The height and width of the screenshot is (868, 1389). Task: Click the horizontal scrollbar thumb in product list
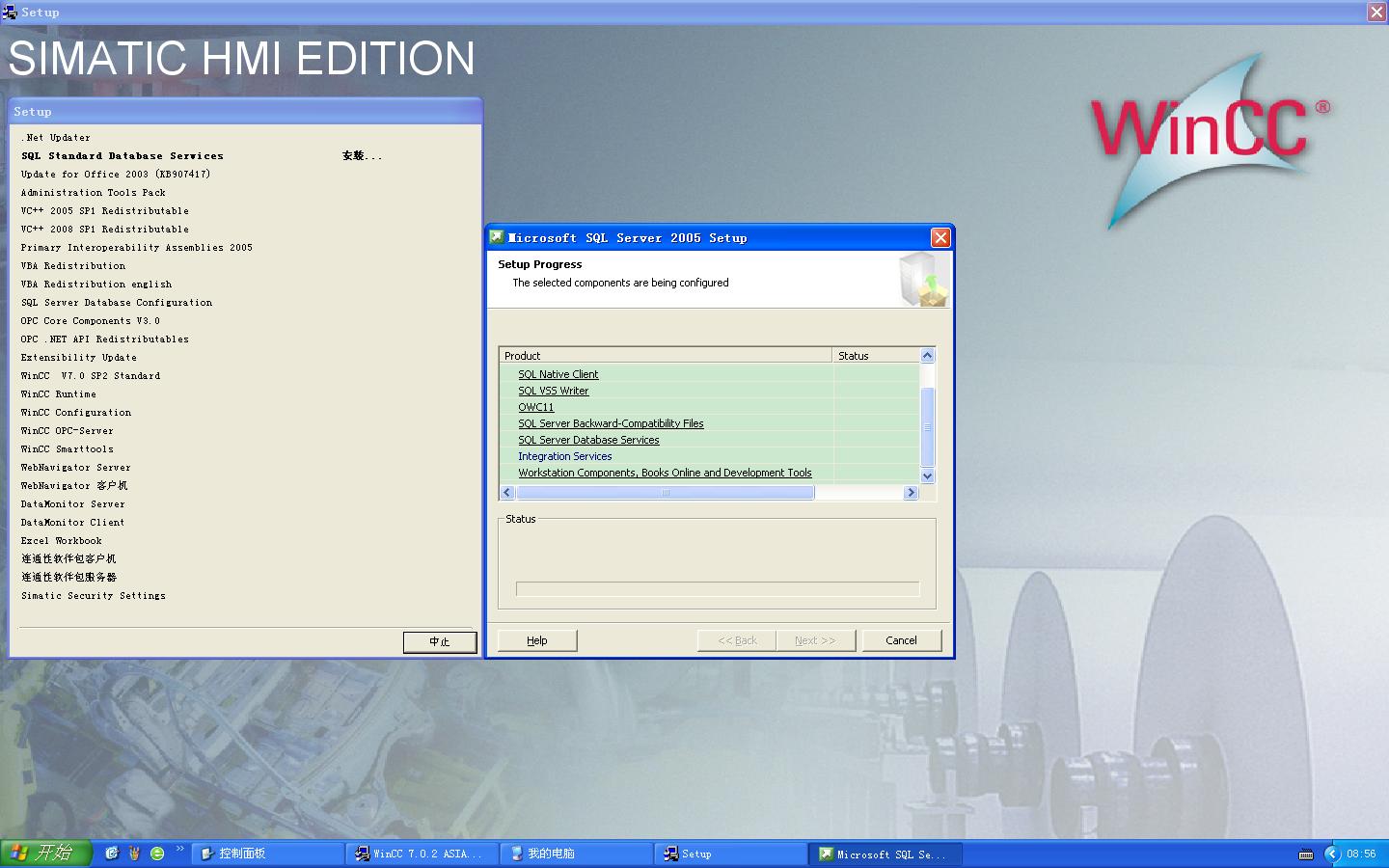pos(665,492)
